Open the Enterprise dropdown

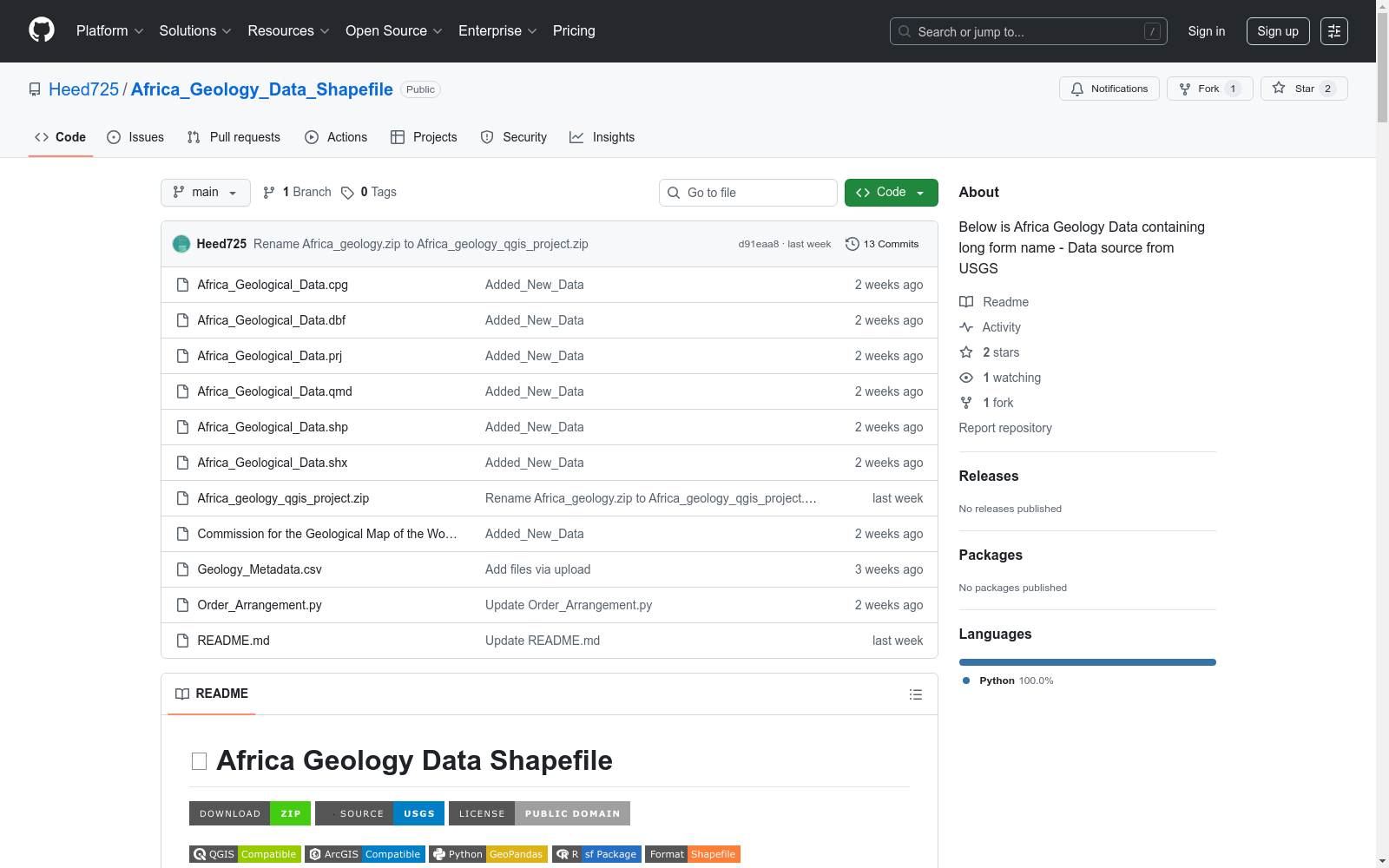coord(497,31)
